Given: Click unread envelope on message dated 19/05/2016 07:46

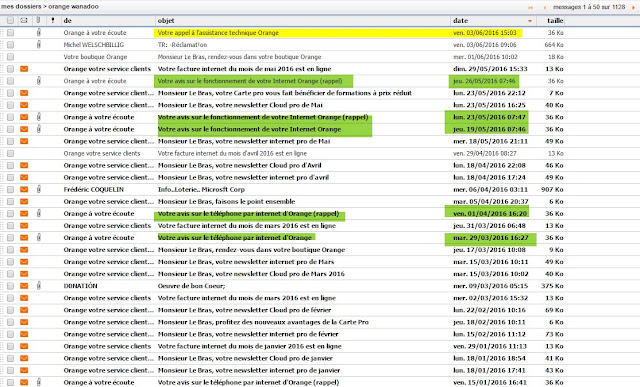Looking at the screenshot, I should [24, 129].
